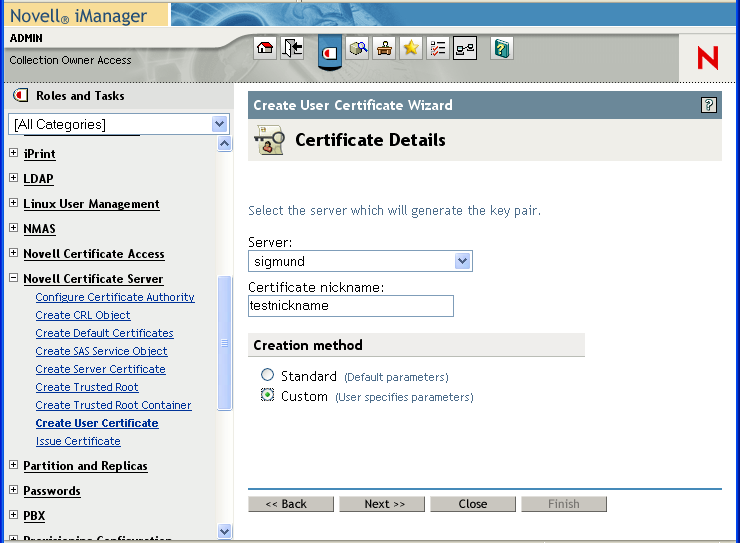Open the Server dropdown list
The width and height of the screenshot is (740, 543).
pos(462,261)
